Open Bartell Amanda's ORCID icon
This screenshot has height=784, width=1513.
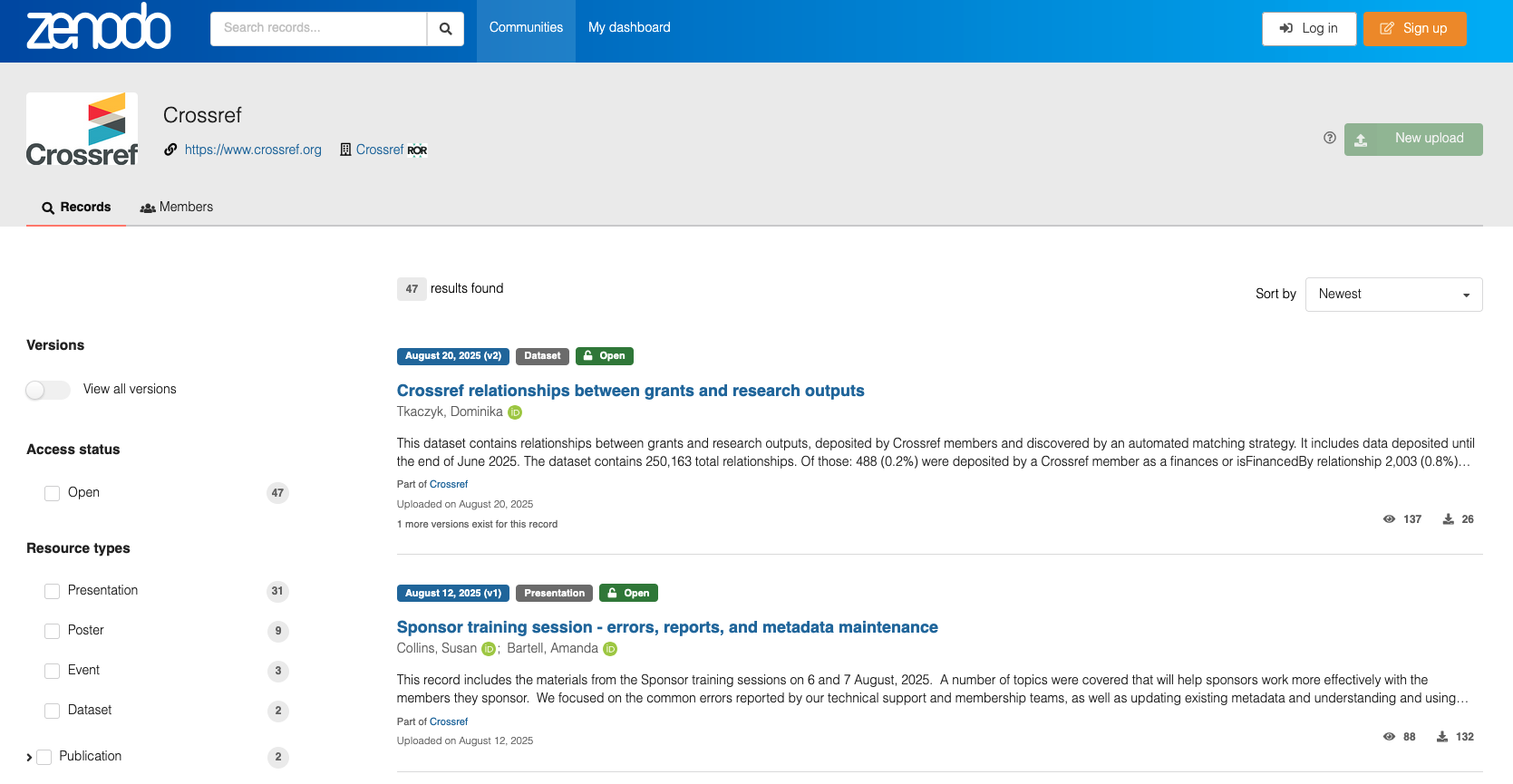tap(610, 649)
